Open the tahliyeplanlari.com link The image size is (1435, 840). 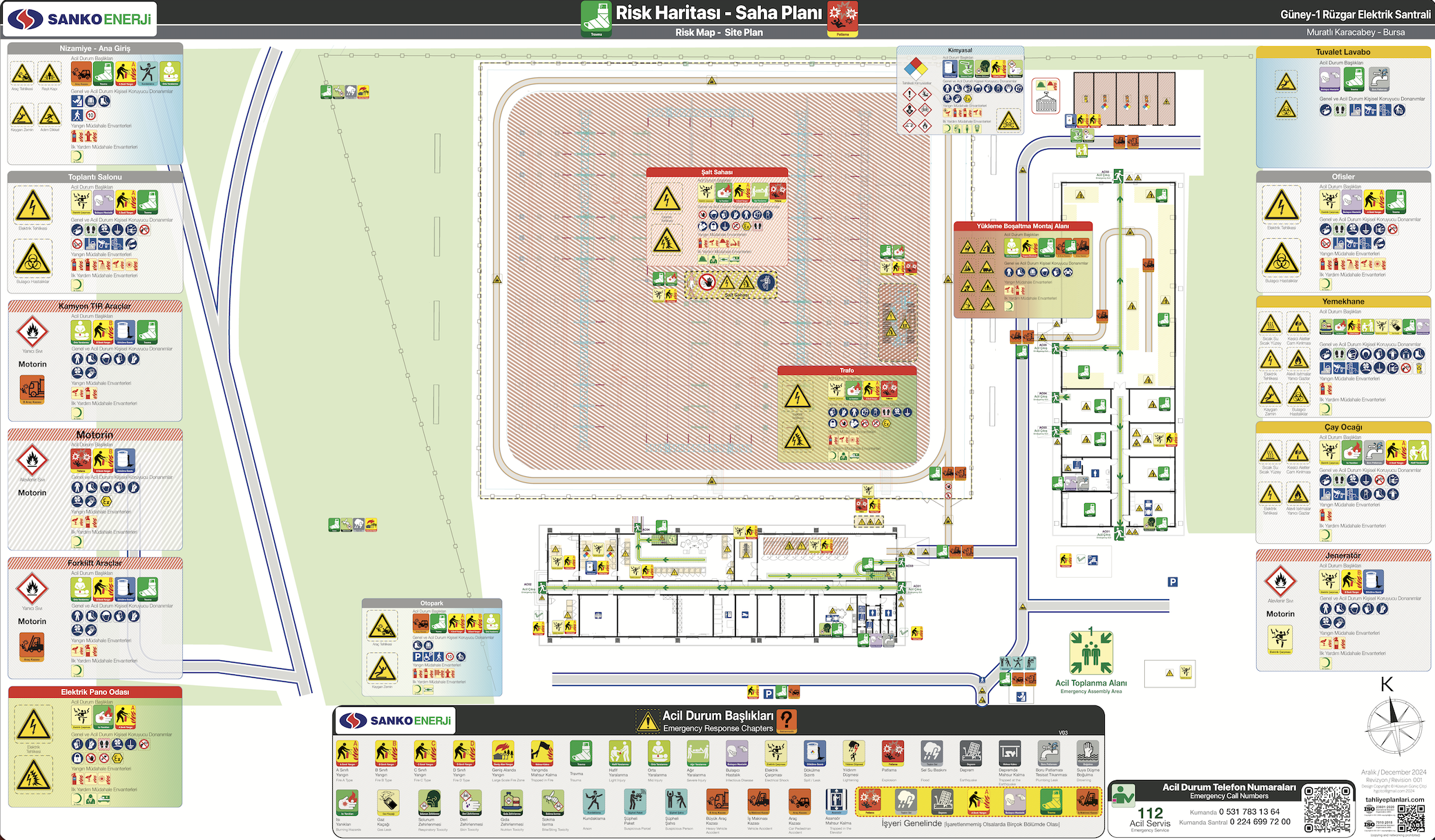[x=1394, y=799]
